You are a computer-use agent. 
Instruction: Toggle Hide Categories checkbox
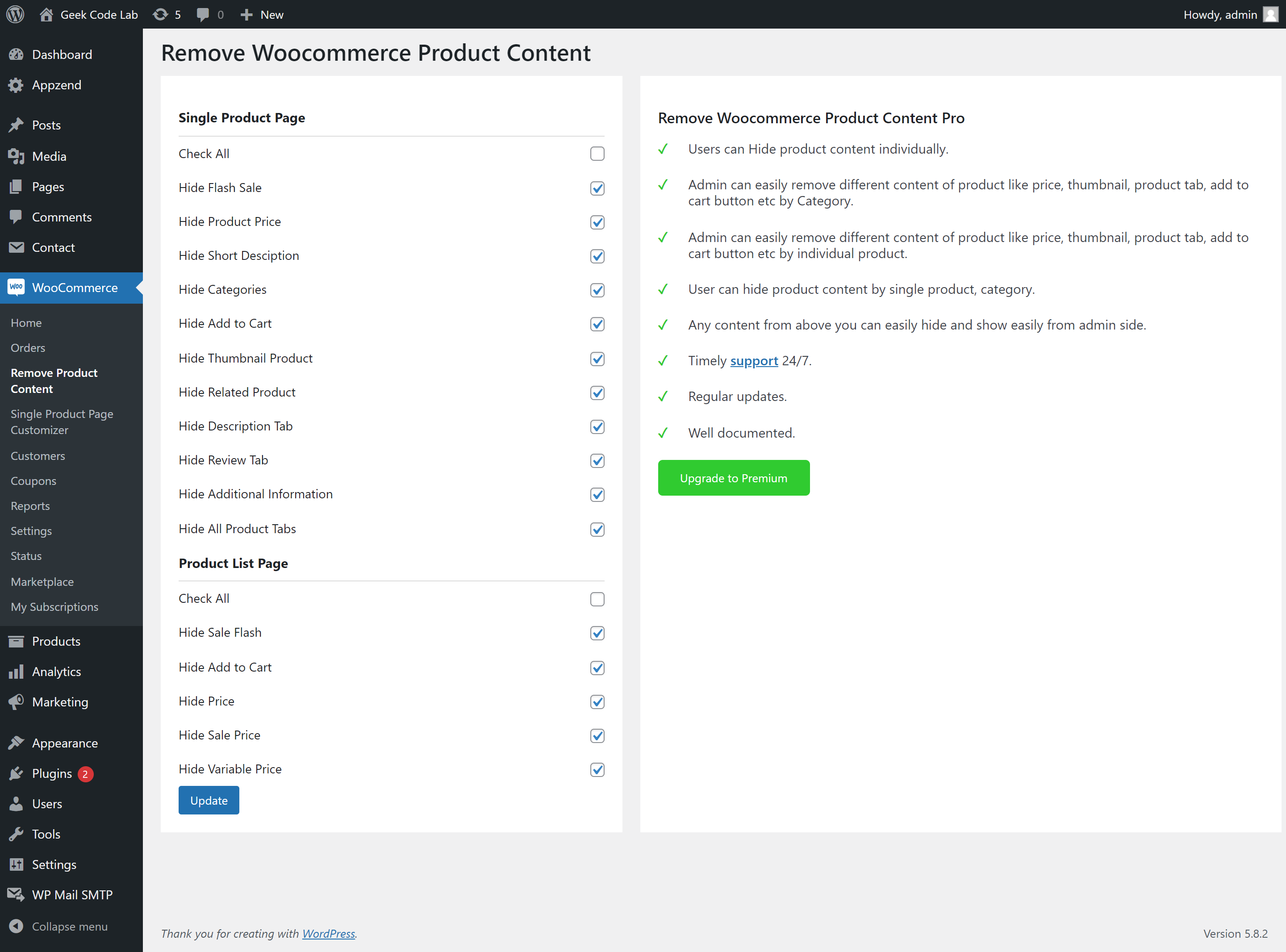(597, 290)
